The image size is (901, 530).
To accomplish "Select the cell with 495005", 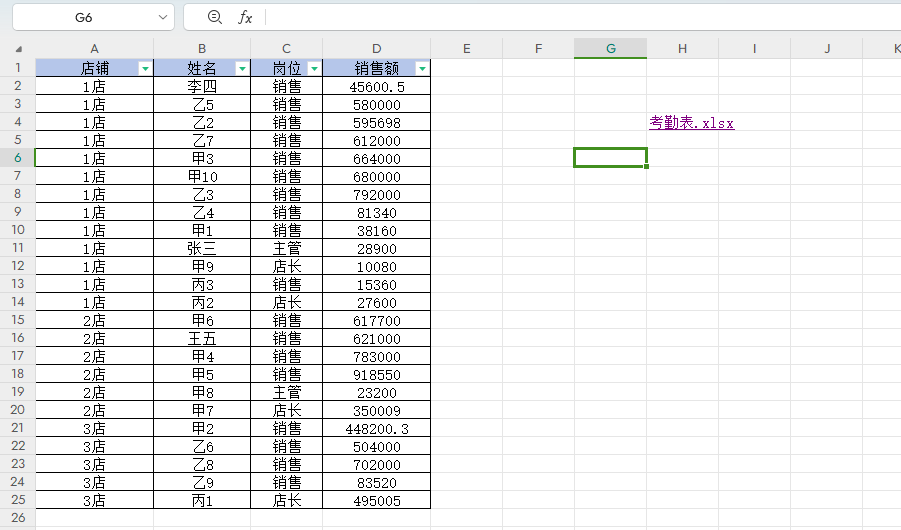I will point(376,500).
